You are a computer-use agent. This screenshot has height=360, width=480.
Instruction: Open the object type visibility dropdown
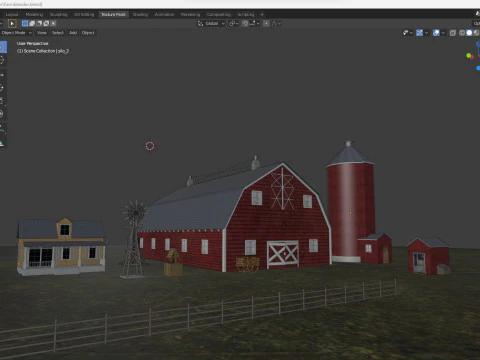coord(407,33)
